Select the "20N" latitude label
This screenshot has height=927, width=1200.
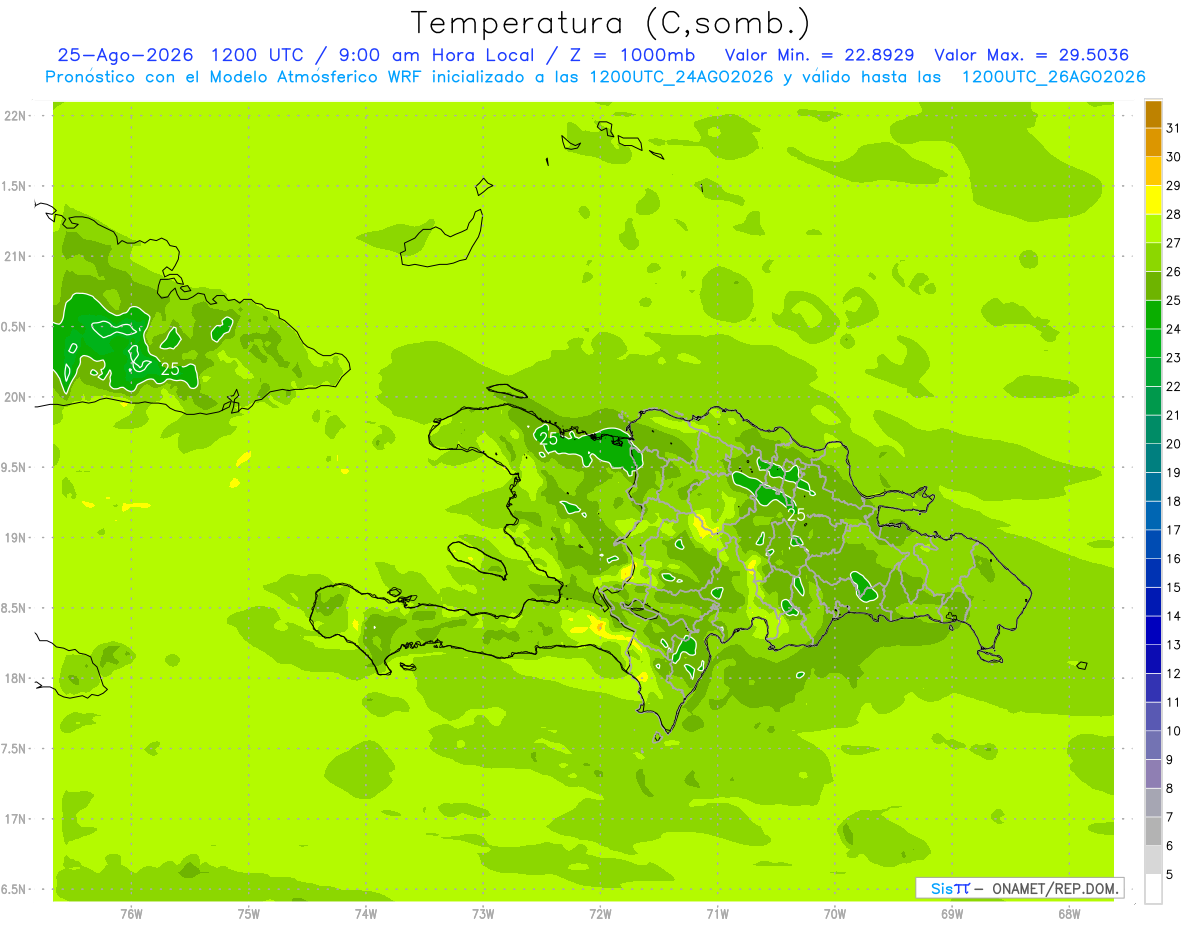coord(15,397)
